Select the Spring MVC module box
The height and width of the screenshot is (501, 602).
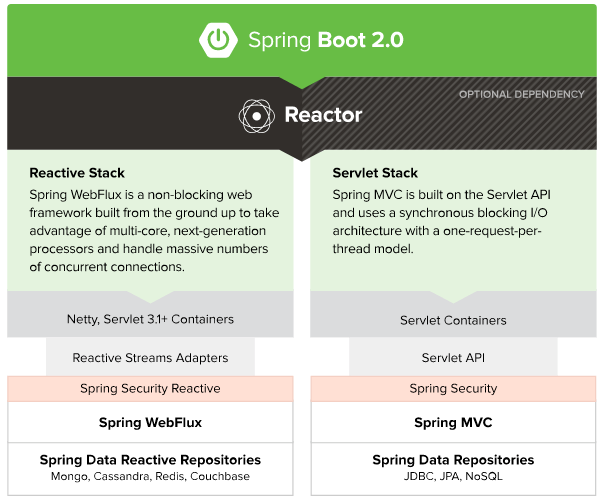point(453,422)
